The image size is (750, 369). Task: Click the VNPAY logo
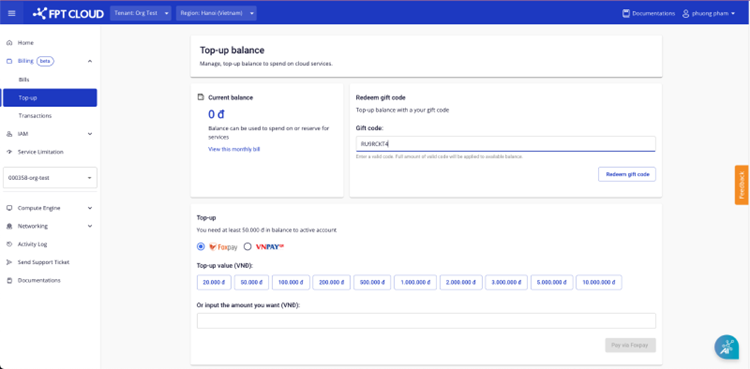[x=270, y=247]
